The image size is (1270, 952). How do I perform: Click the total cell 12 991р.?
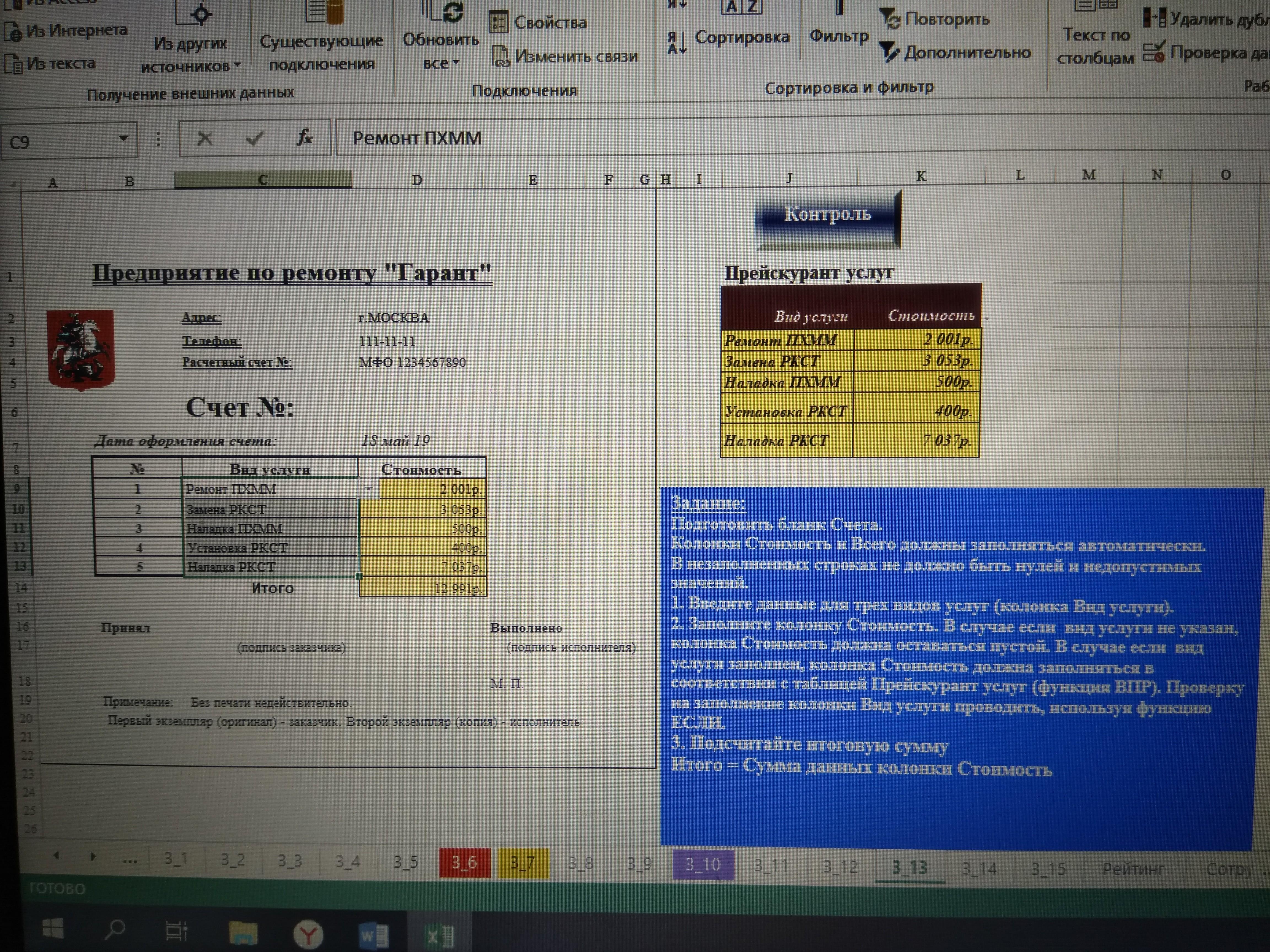click(x=423, y=588)
